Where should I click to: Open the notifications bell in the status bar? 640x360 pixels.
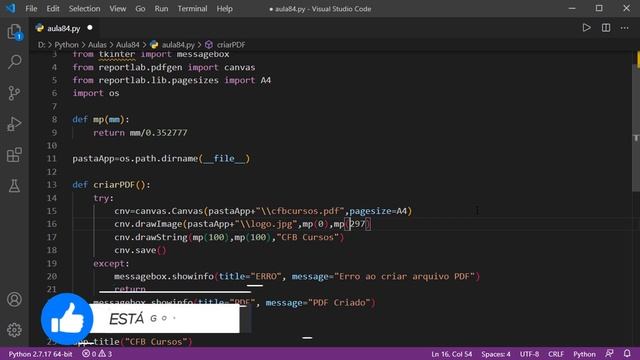pyautogui.click(x=627, y=353)
